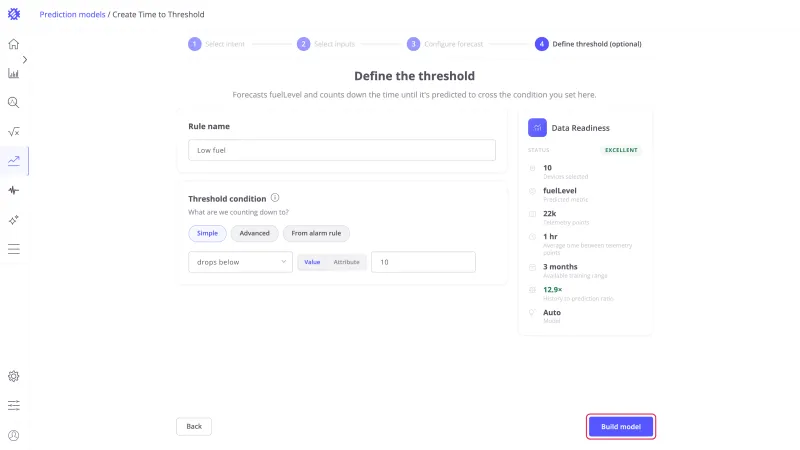Open the Home sidebar icon
This screenshot has width=800, height=450.
click(14, 44)
